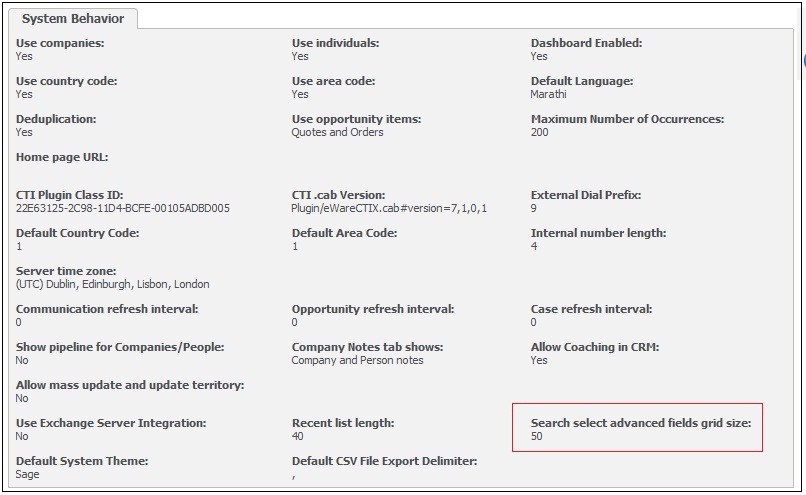Select the CTI .cab Version value text
The height and width of the screenshot is (495, 806).
coord(389,208)
